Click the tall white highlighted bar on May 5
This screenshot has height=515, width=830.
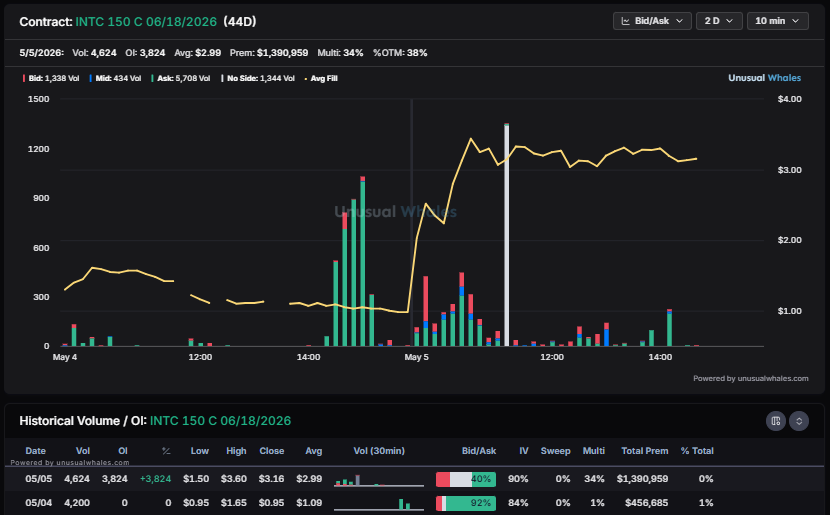(507, 235)
